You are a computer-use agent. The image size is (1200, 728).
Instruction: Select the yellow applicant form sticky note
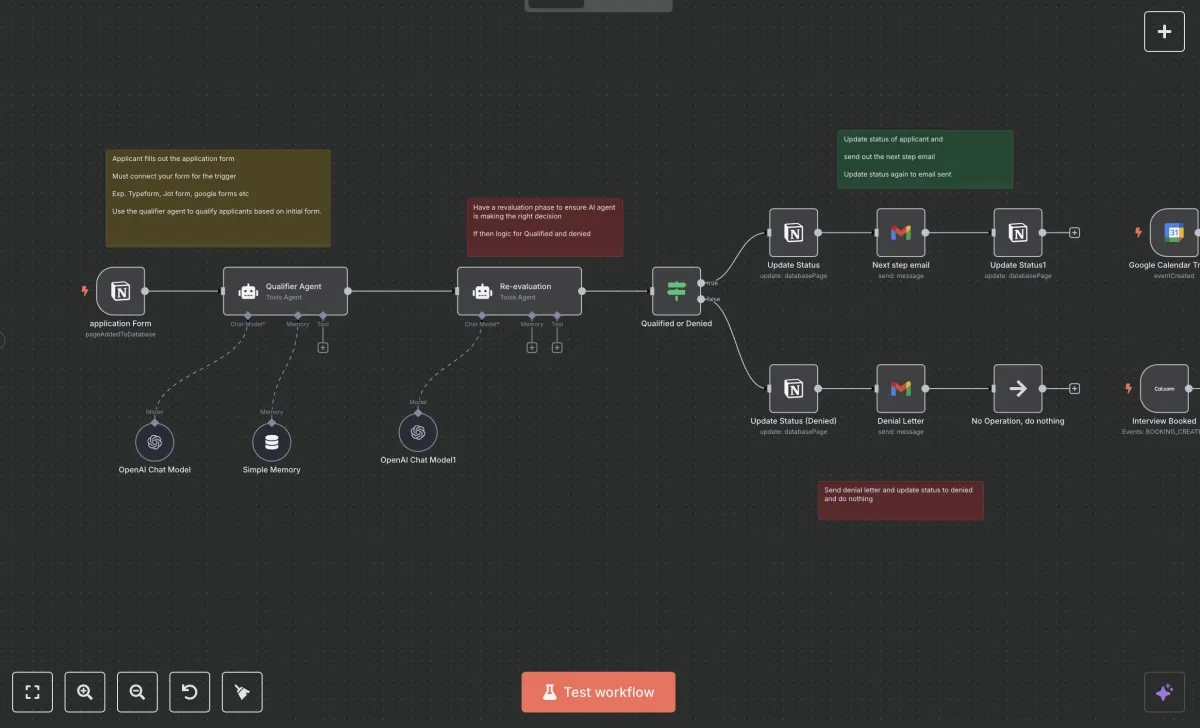click(218, 198)
